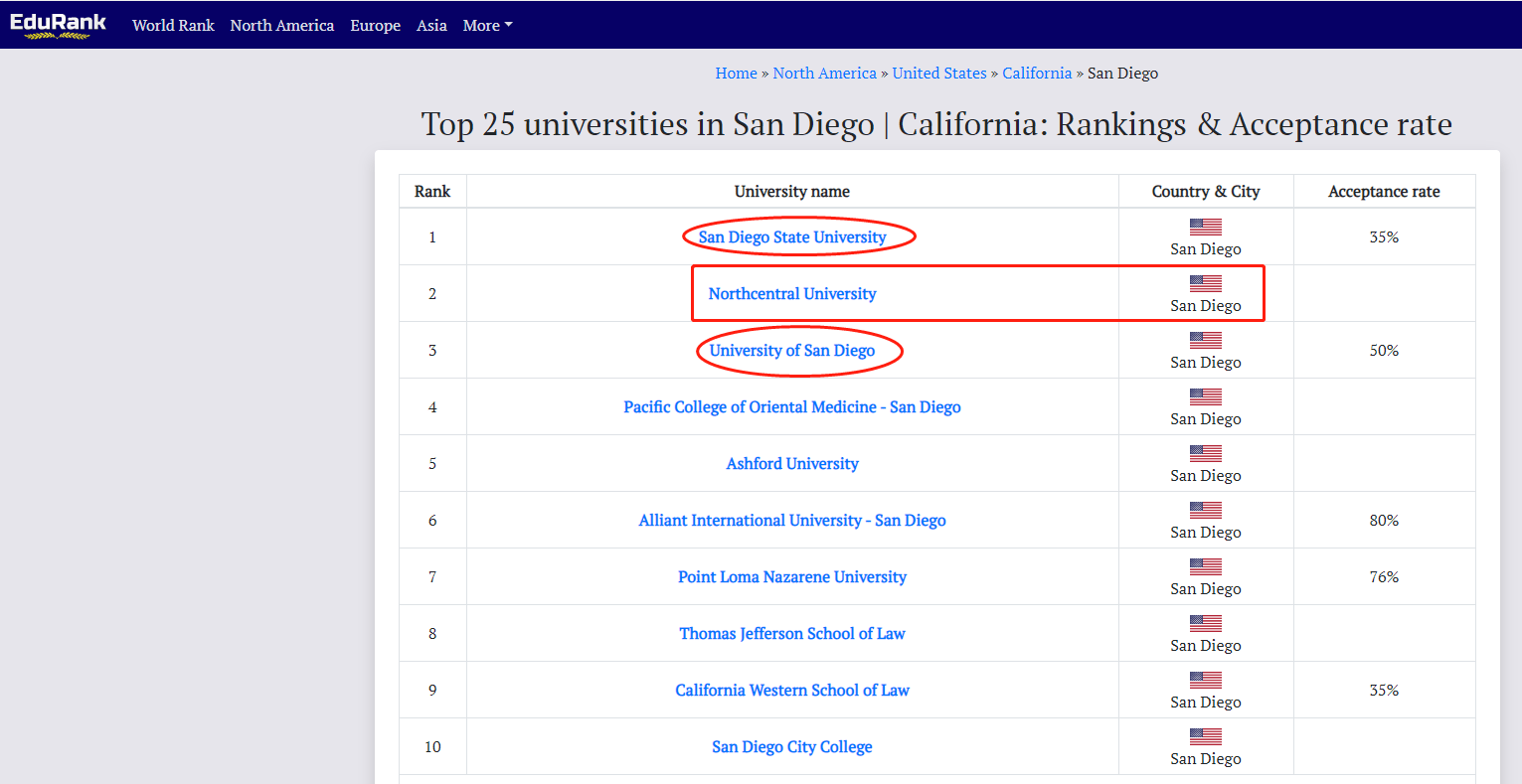Click the EduRank logo
The width and height of the screenshot is (1522, 784).
pyautogui.click(x=59, y=25)
